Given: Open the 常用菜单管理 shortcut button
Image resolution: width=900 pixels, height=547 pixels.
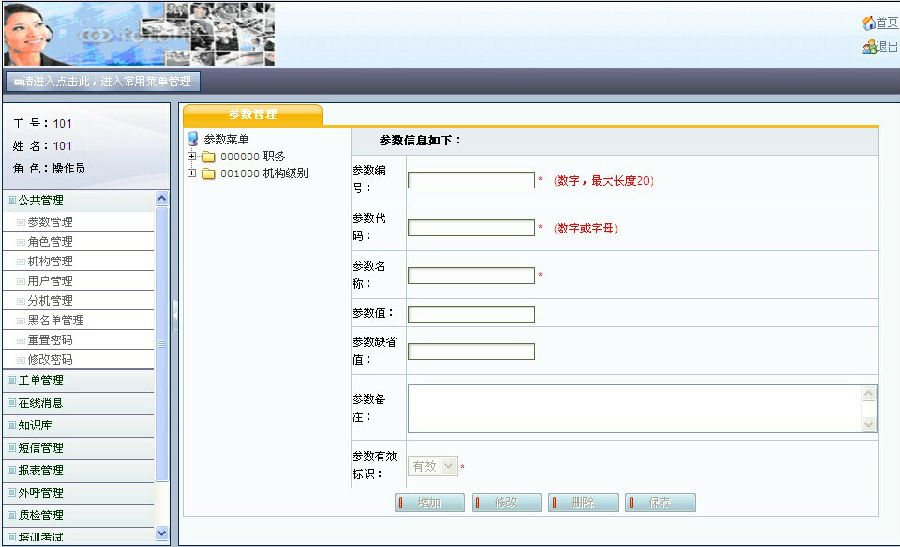Looking at the screenshot, I should coord(101,82).
